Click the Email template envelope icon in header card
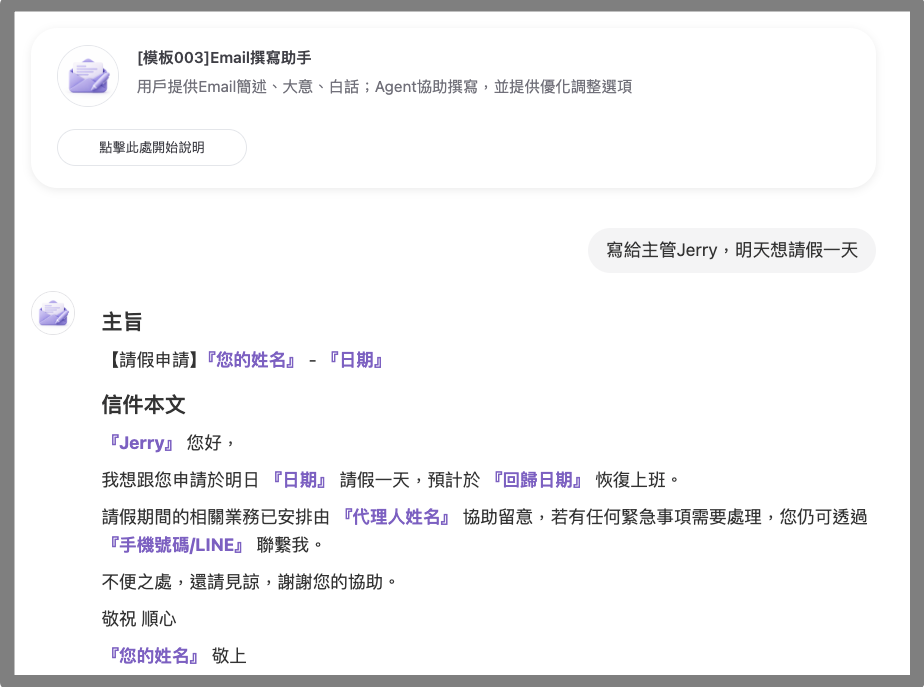Image resolution: width=924 pixels, height=687 pixels. (x=87, y=76)
